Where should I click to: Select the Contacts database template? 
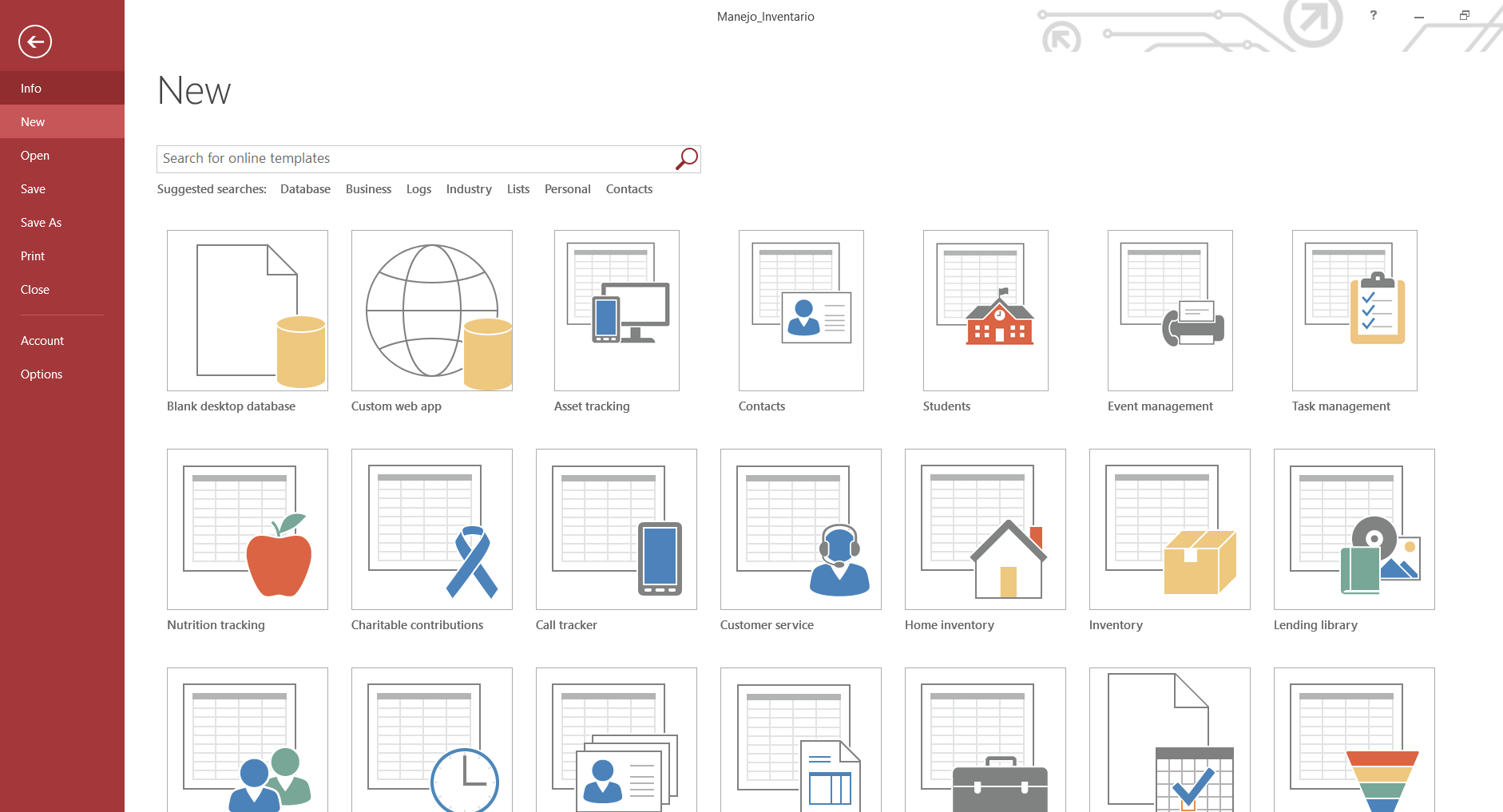tap(800, 311)
